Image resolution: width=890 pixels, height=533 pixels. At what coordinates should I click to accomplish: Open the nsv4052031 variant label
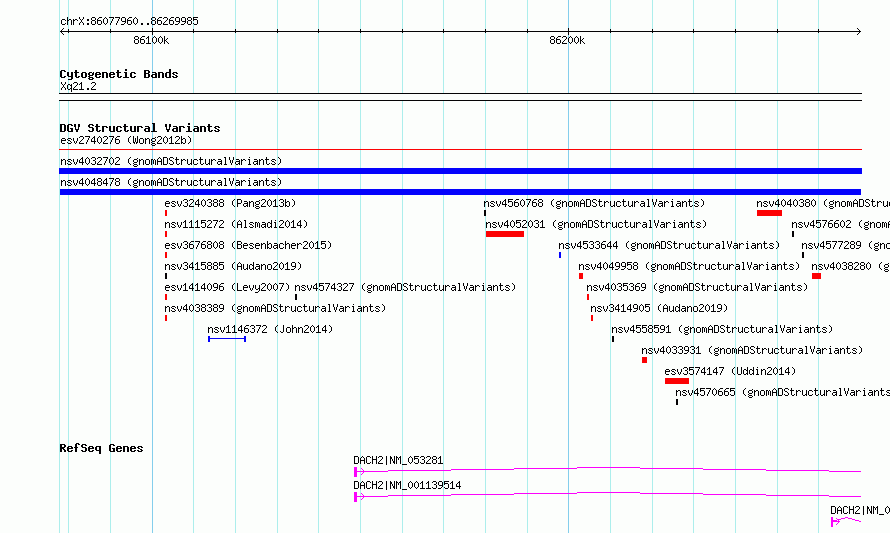pos(596,224)
